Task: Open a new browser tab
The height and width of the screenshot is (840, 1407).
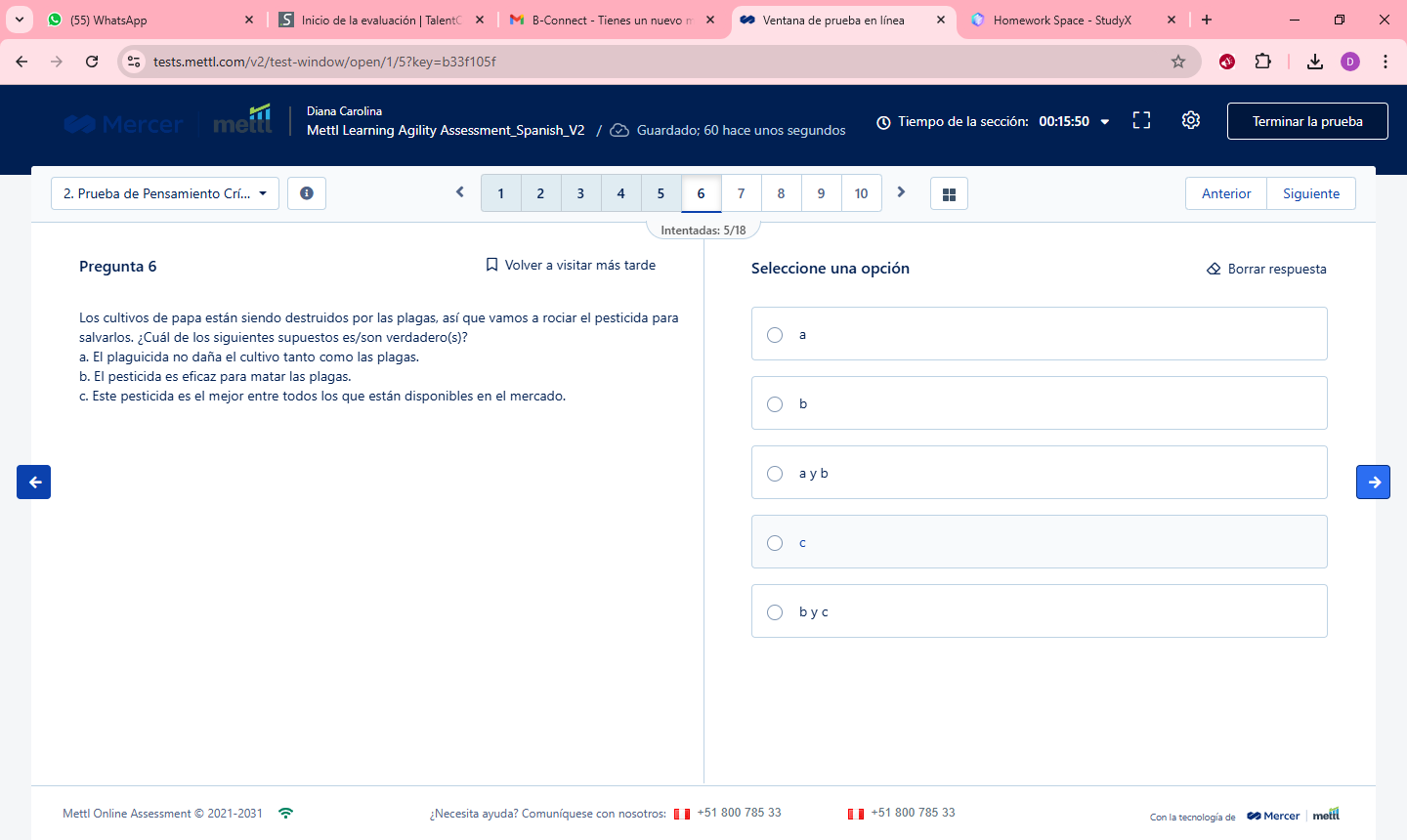Action: [x=1207, y=20]
